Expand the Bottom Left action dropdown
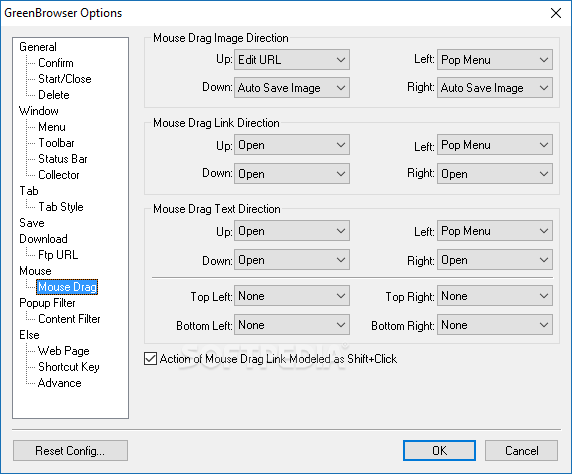Viewport: 572px width, 474px height. (291, 325)
